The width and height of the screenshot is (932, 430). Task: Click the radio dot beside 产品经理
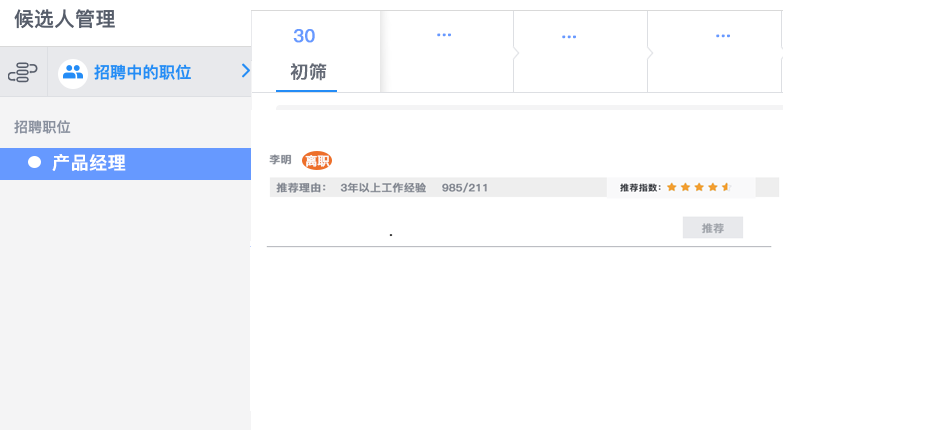pyautogui.click(x=34, y=162)
